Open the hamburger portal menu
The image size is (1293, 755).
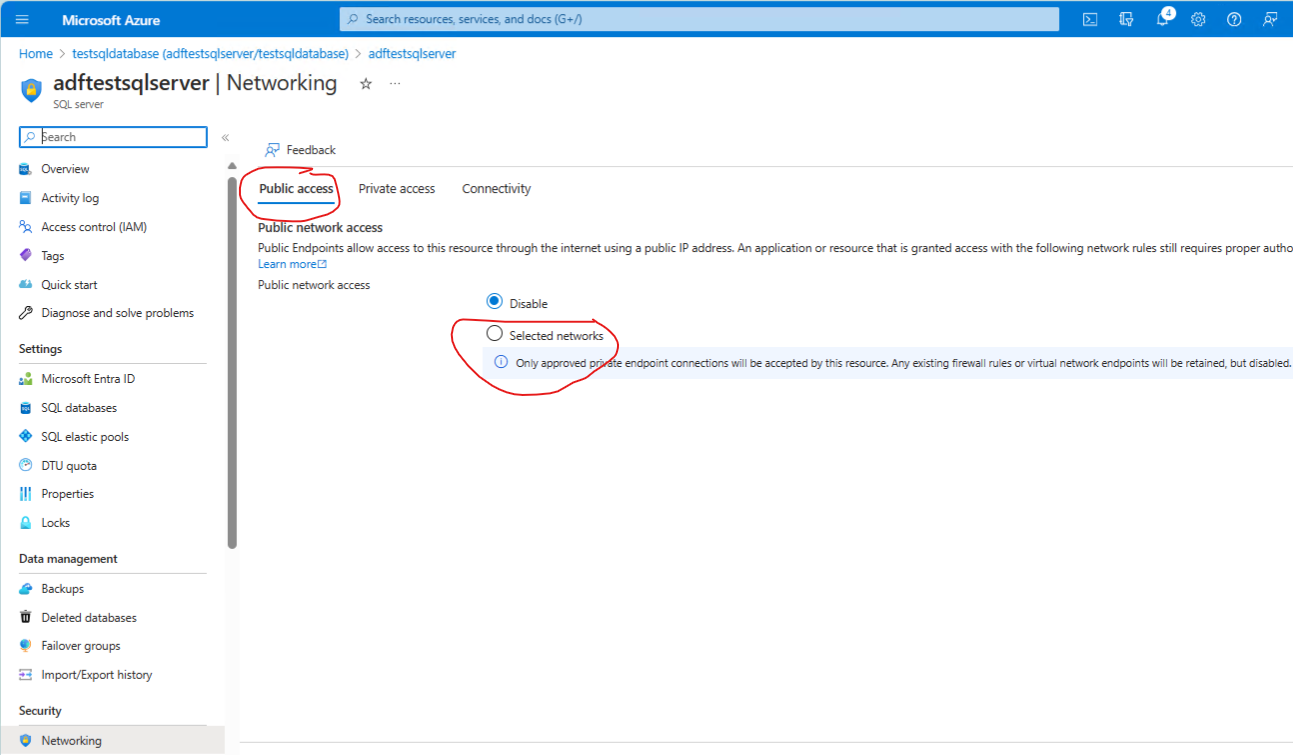click(22, 19)
